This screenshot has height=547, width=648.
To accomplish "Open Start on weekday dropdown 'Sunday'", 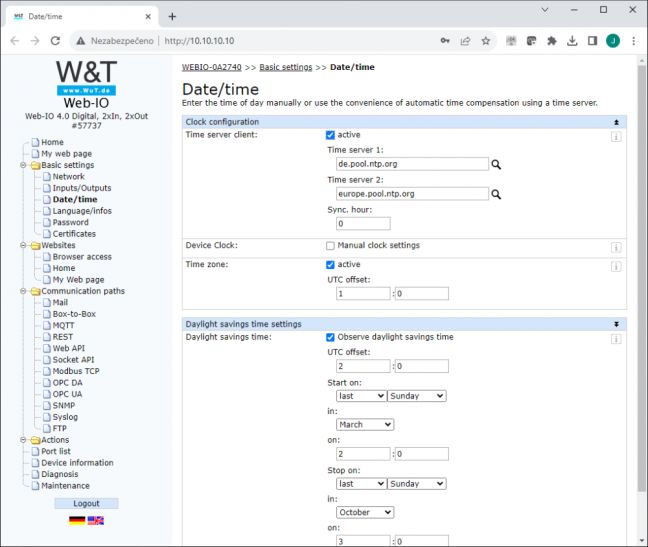I will click(417, 396).
